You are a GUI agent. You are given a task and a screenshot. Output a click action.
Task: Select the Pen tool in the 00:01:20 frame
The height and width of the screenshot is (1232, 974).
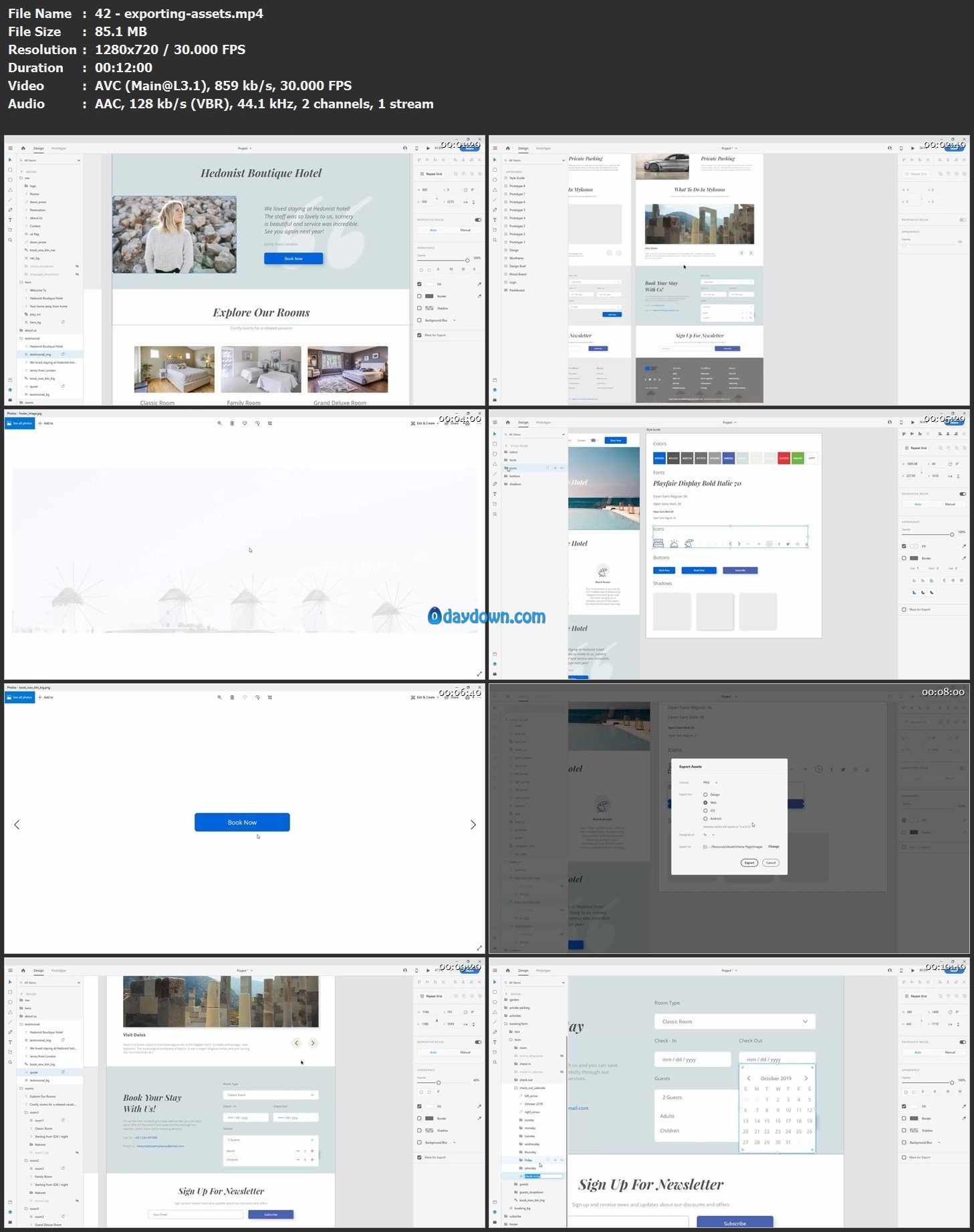(10, 210)
